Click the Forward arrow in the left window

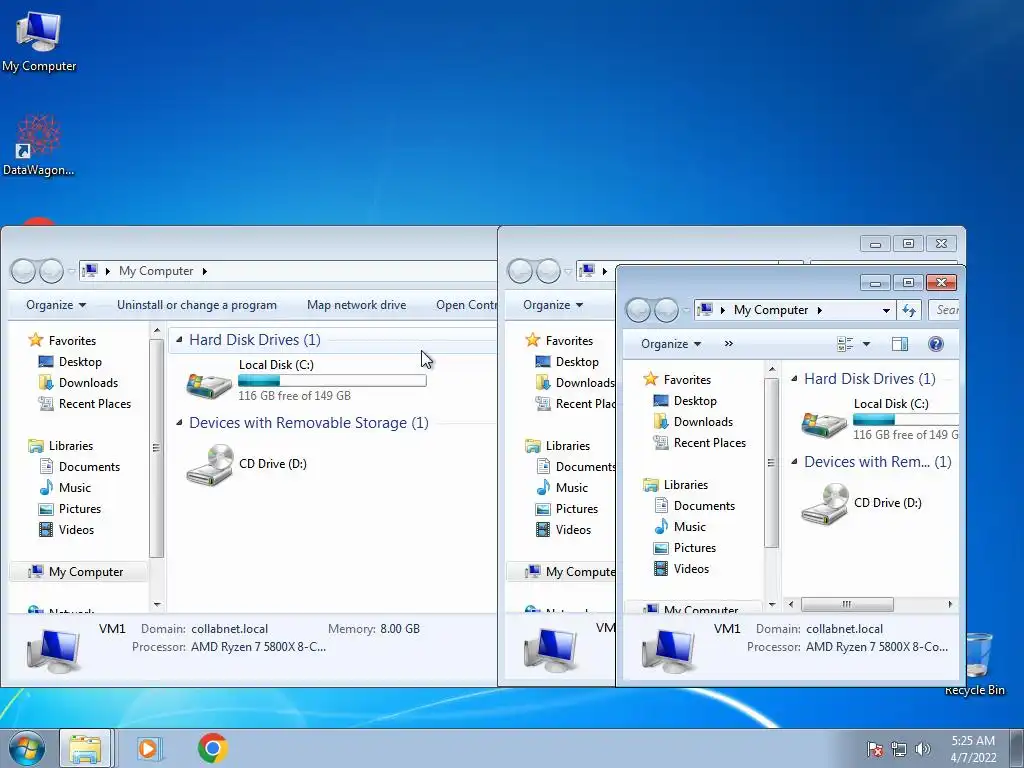tap(52, 271)
